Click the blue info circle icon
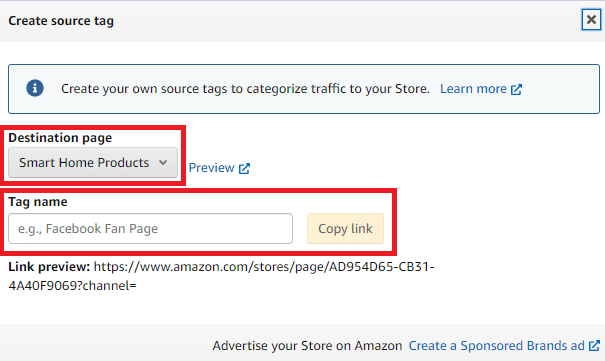The image size is (605, 361). point(35,88)
